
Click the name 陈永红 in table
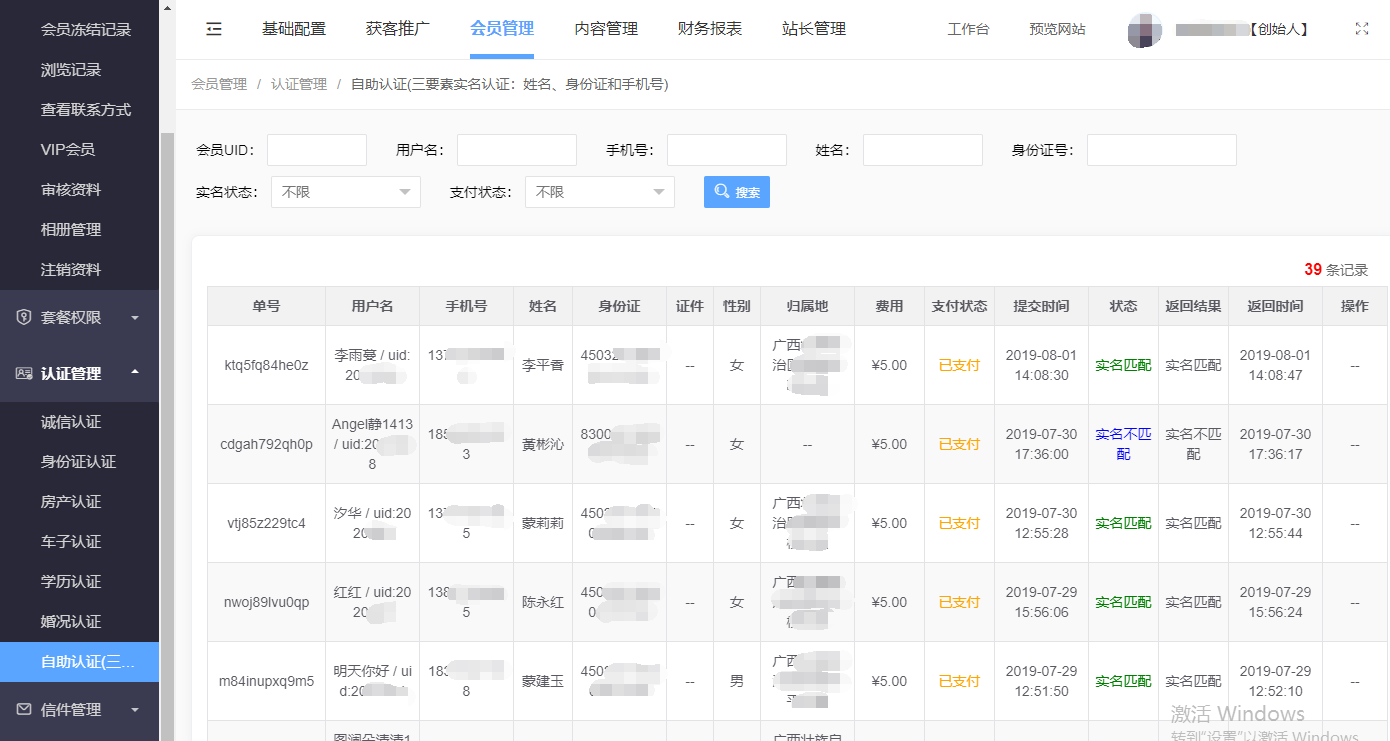tap(543, 602)
